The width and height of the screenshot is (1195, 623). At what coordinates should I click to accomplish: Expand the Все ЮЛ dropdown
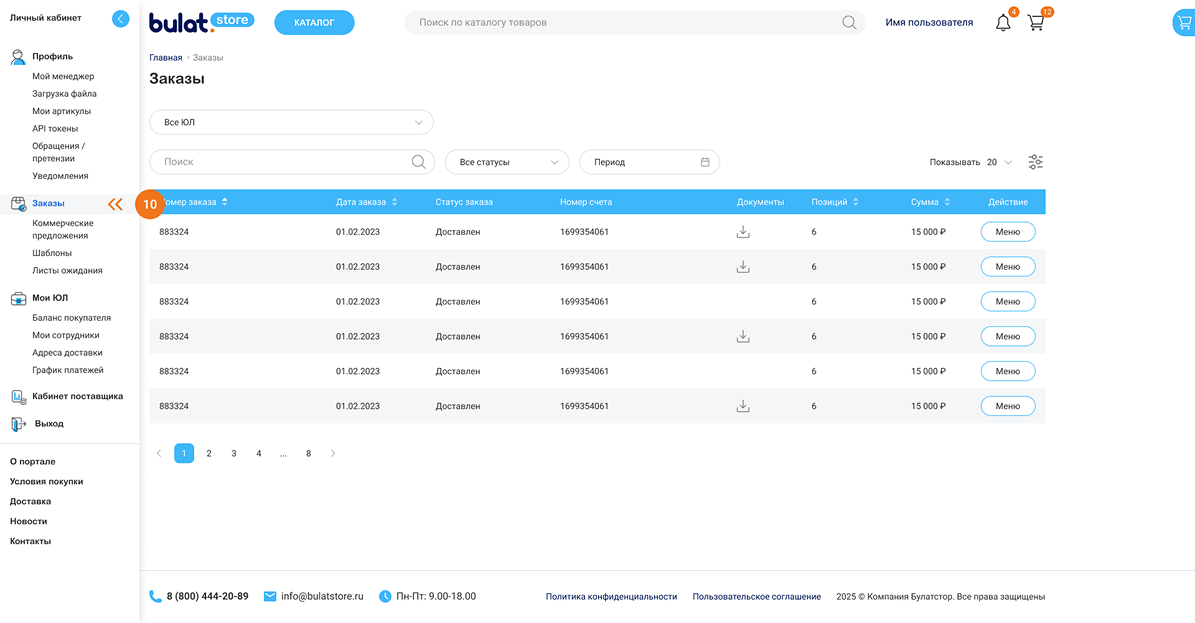pos(291,123)
